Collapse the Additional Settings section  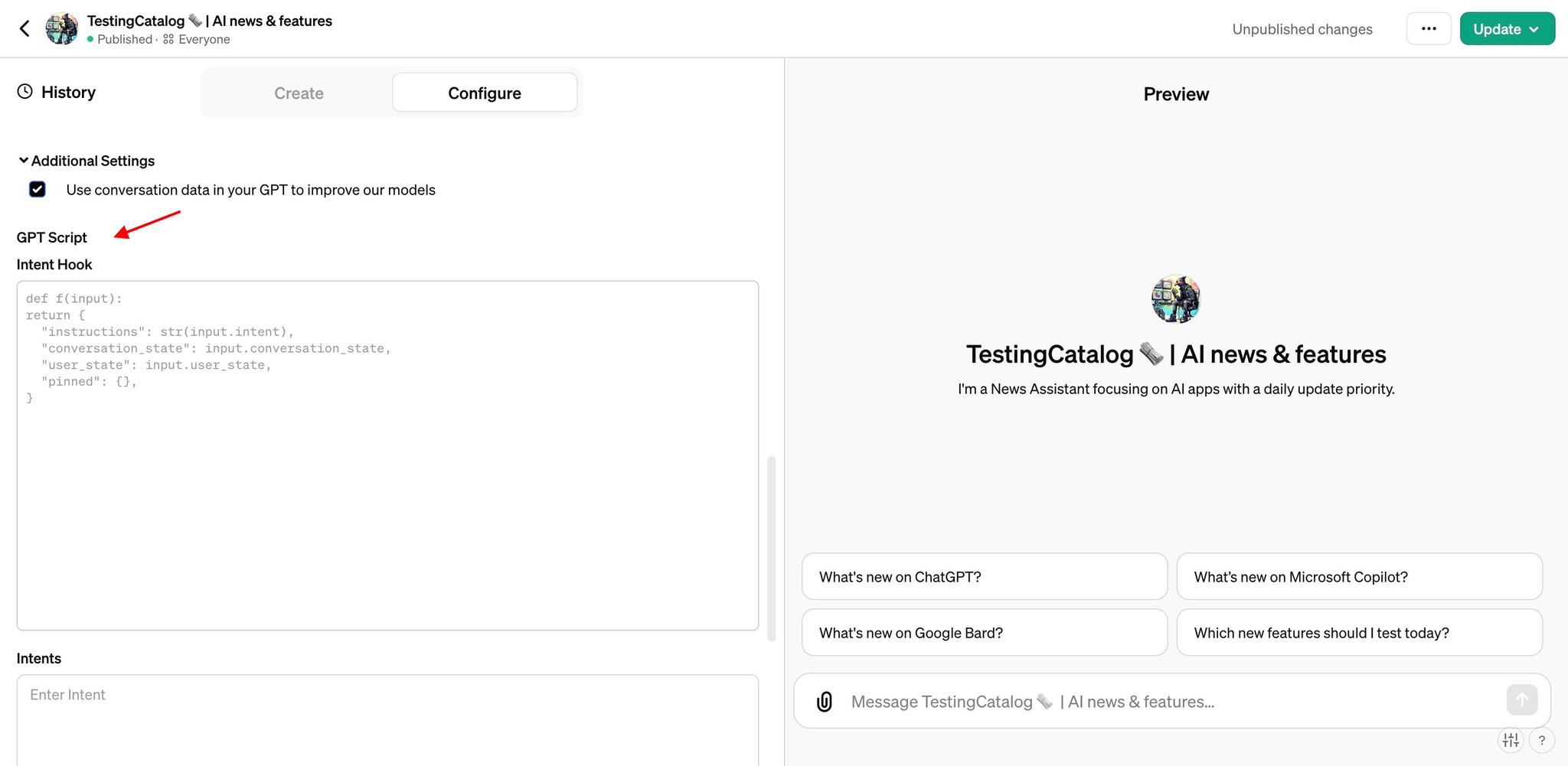pos(87,161)
